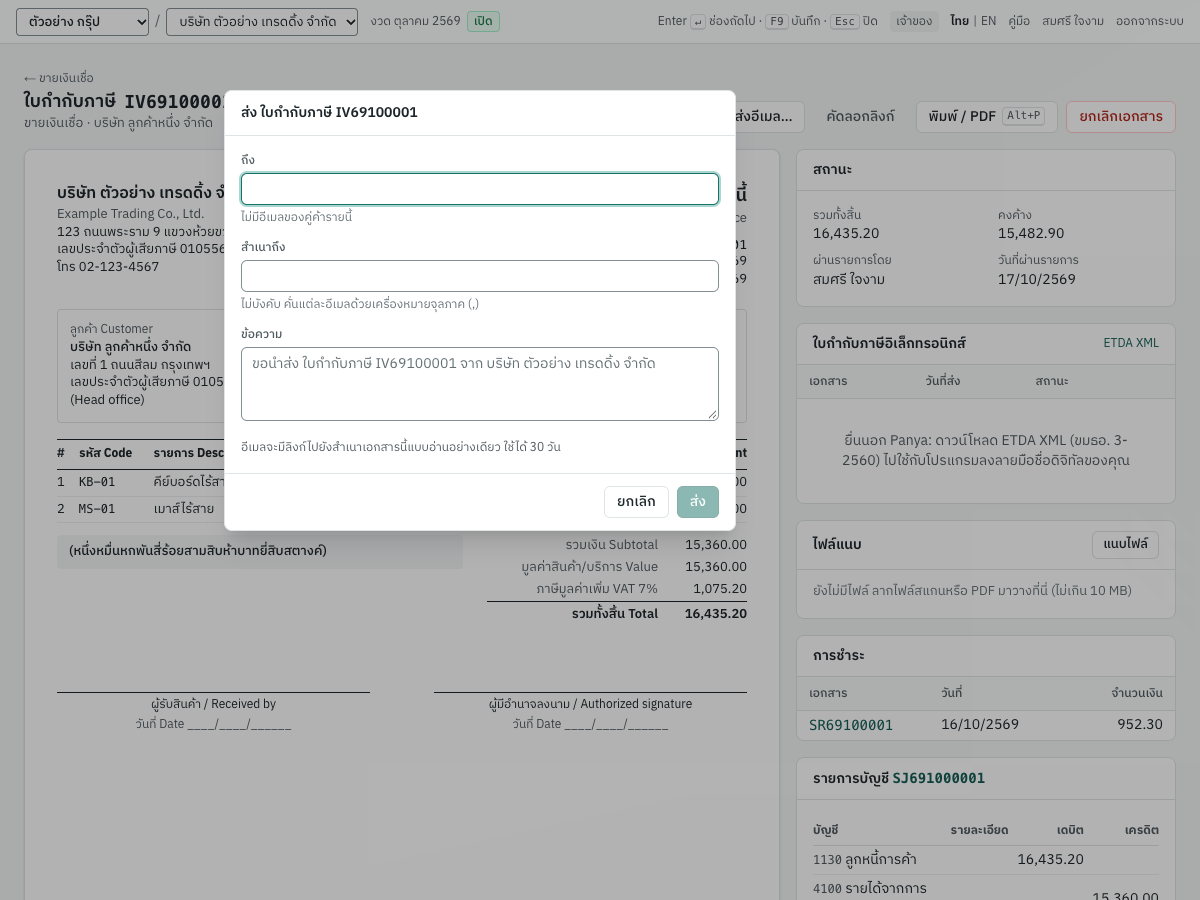Viewport: 1200px width, 900px height.
Task: Open the ตัวอย่าง กรุ๊ป group dropdown
Action: (x=82, y=21)
